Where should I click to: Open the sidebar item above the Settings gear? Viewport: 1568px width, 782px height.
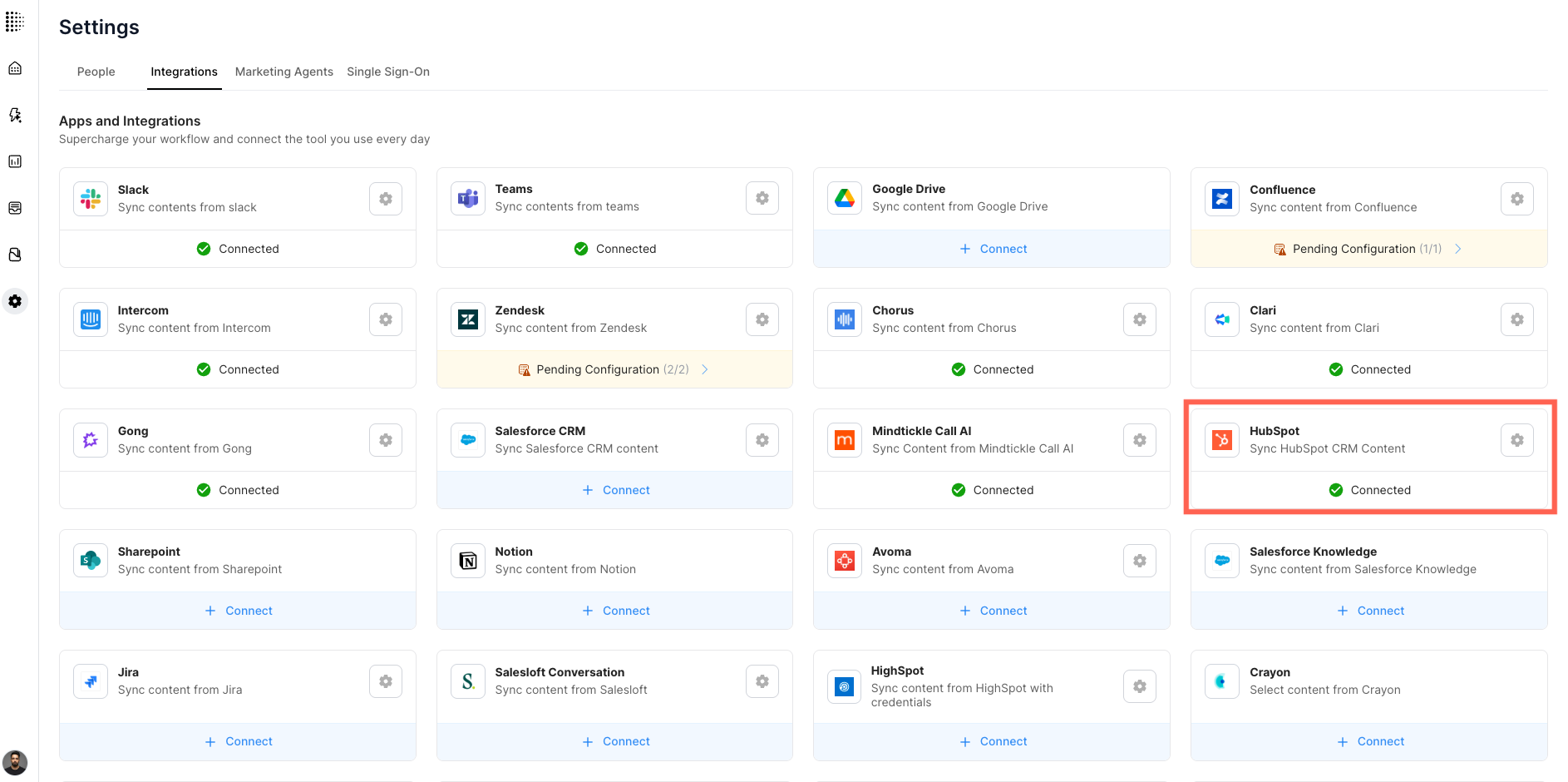tap(15, 255)
